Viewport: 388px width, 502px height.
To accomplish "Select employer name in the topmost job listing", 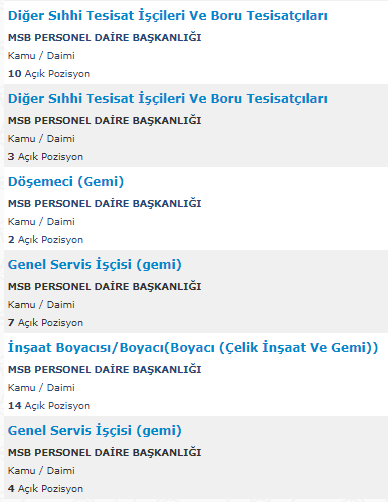I will (105, 37).
